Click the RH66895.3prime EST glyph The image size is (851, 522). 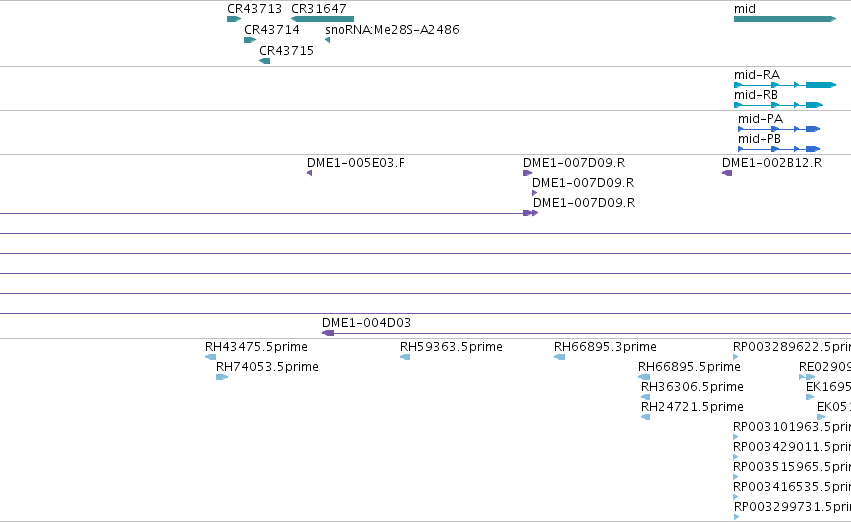coord(560,357)
